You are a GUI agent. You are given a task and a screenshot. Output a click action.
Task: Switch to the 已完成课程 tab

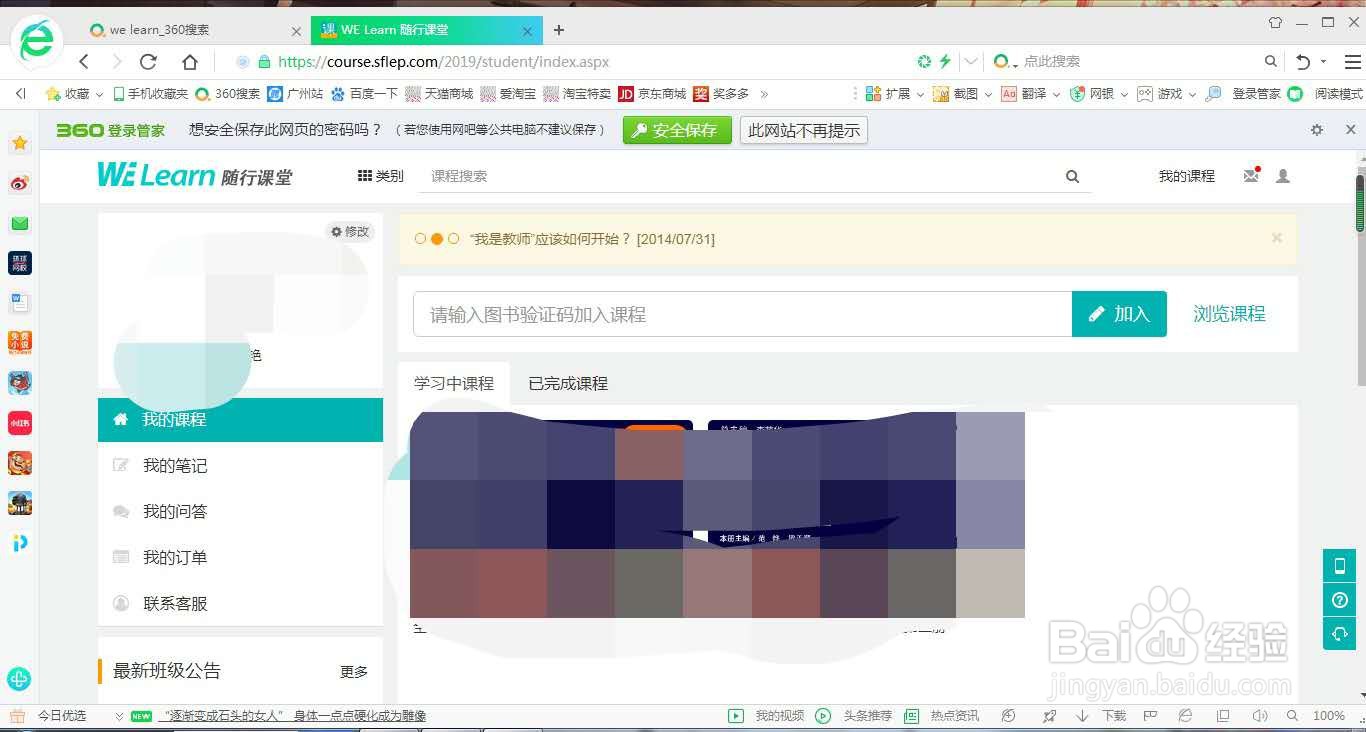click(567, 383)
